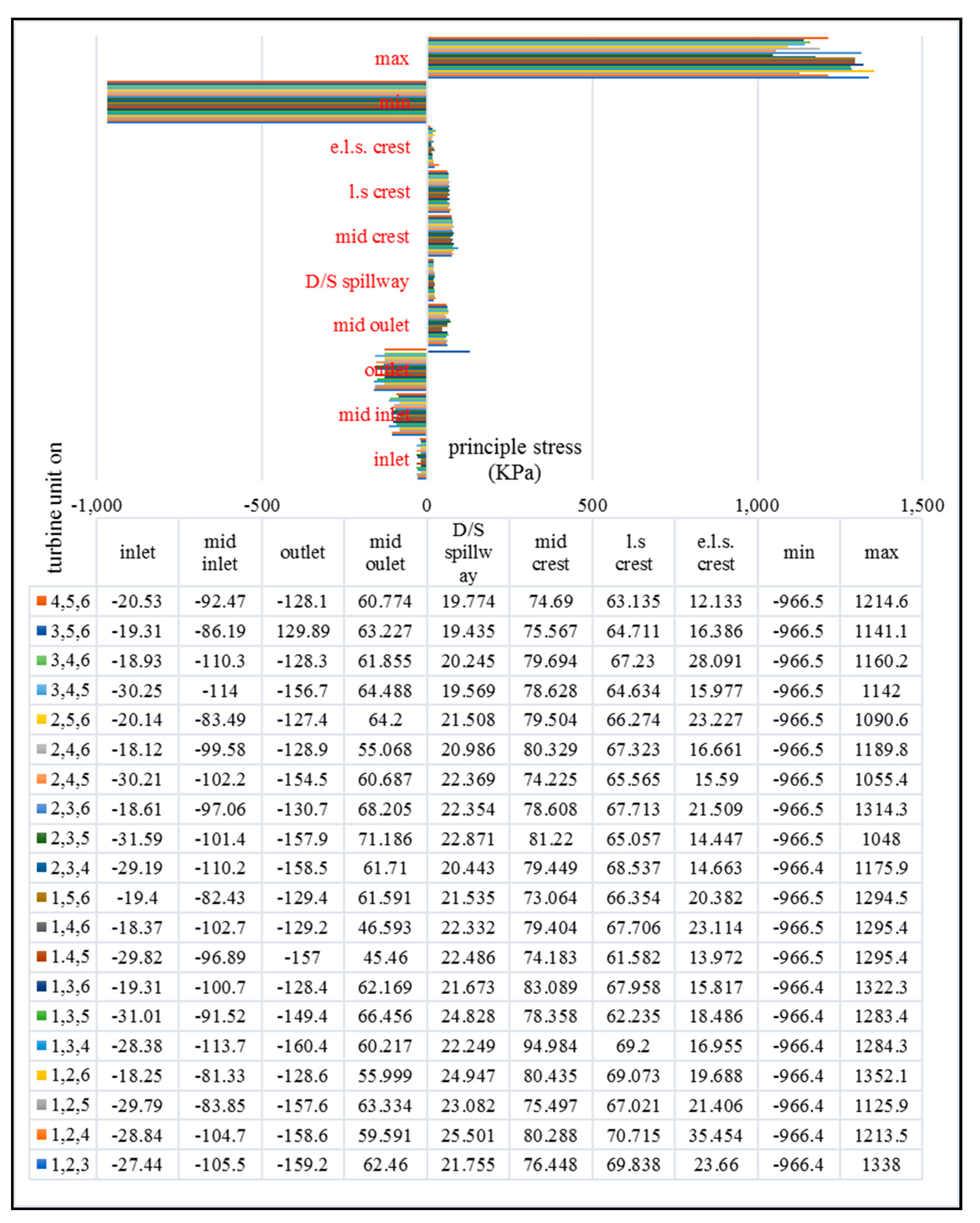
Task: Click the yellow 2,5,6 legend swatch
Action: (41, 719)
